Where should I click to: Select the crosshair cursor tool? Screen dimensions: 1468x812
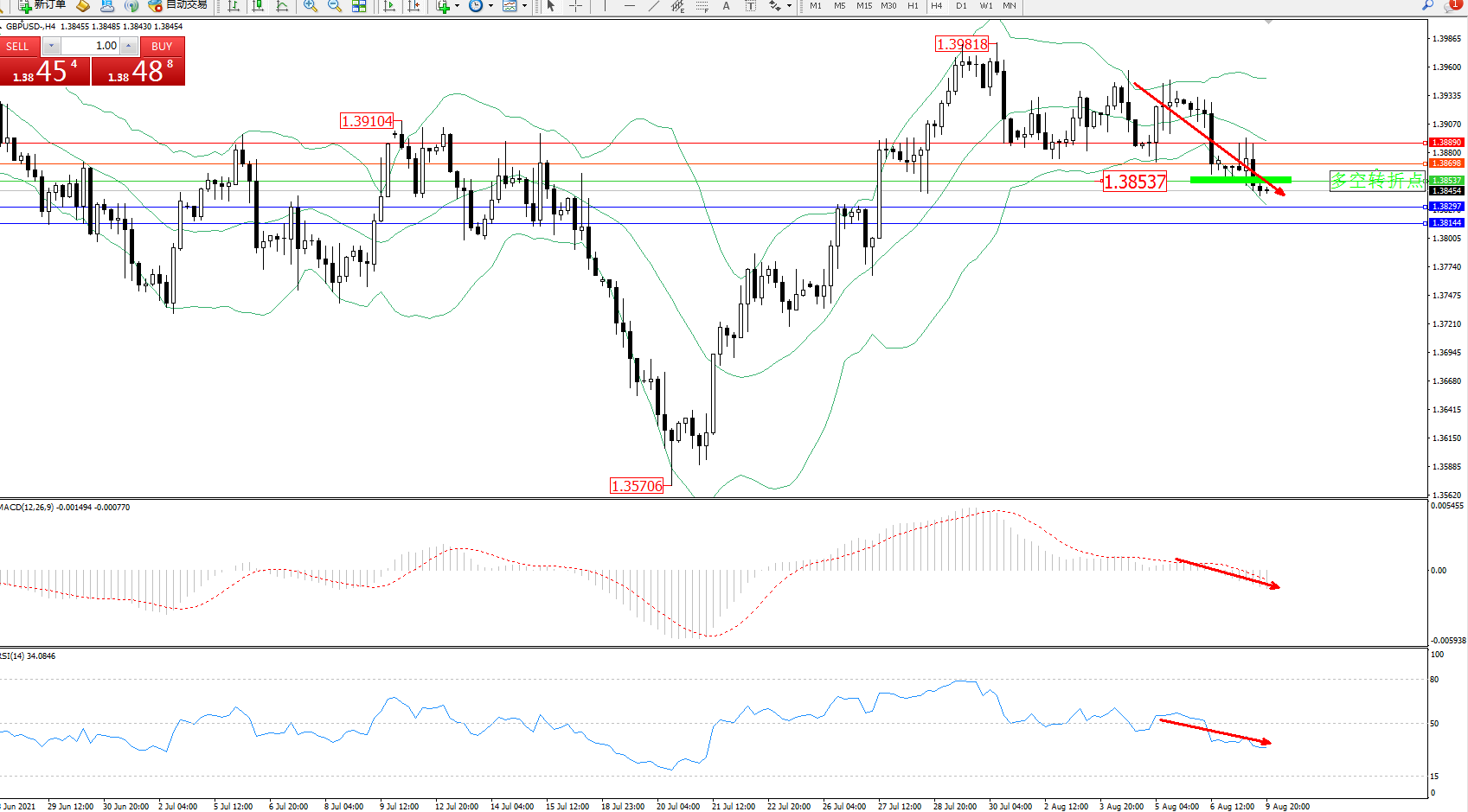(575, 6)
